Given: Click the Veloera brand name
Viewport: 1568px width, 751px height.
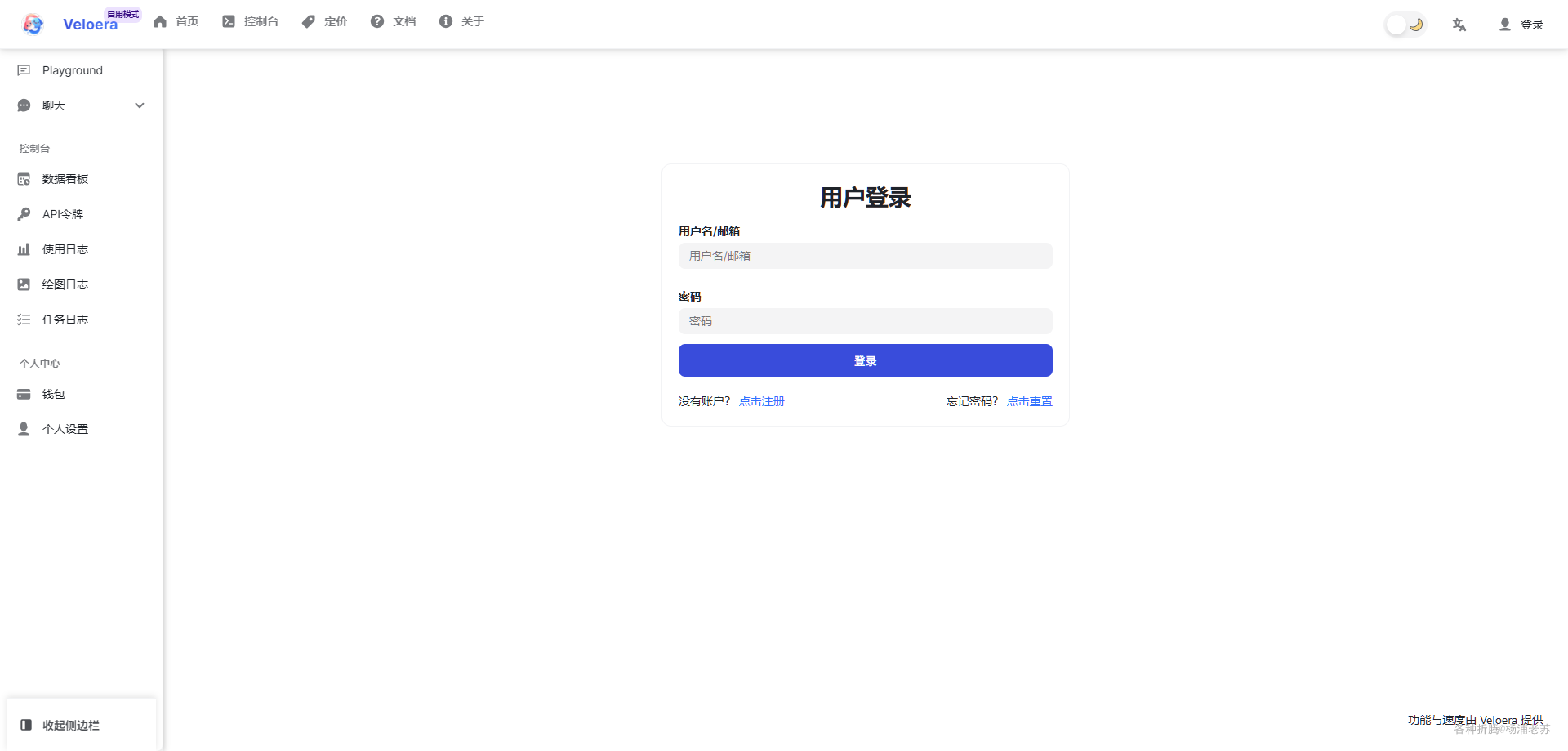Looking at the screenshot, I should point(90,25).
